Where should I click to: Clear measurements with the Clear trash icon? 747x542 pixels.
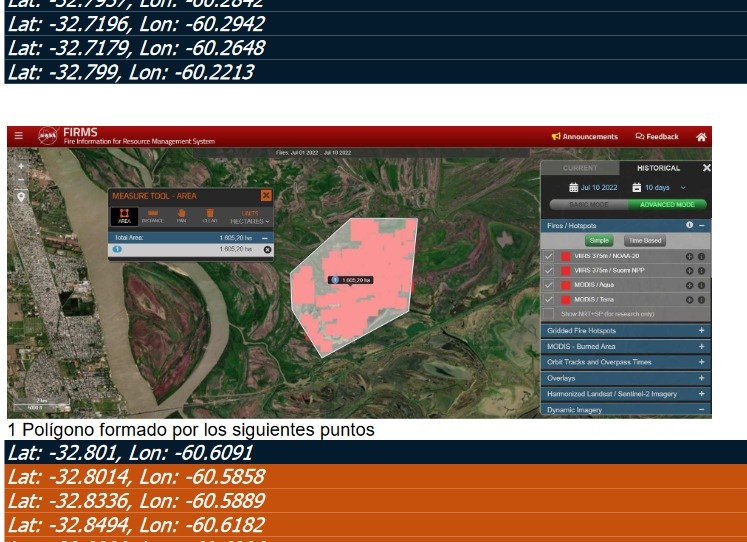coord(210,215)
